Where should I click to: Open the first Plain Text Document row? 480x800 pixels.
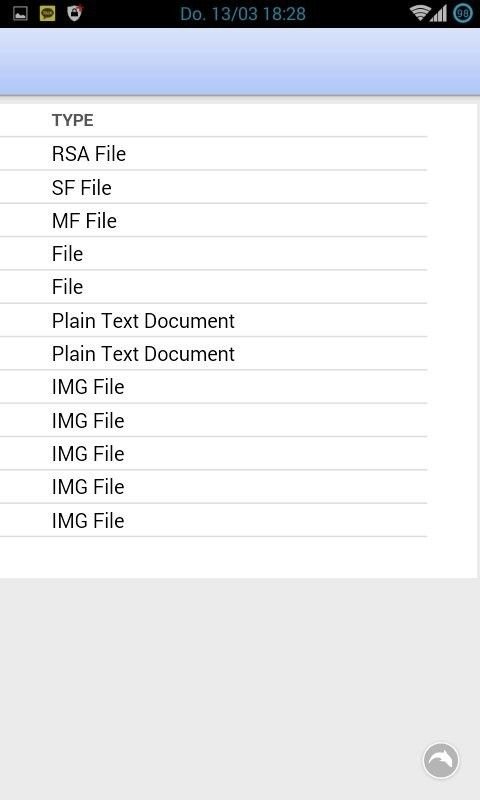coord(213,320)
